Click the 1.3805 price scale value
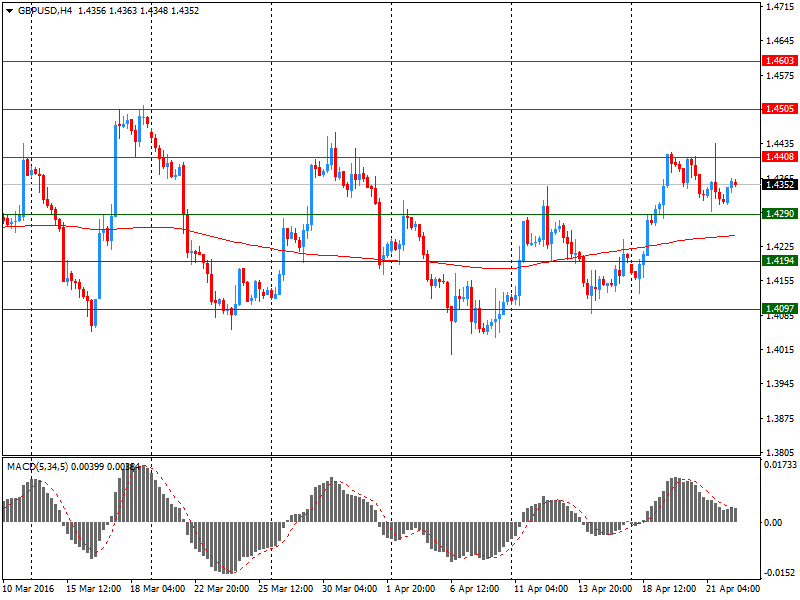Screen dimensions: 800x600 [x=780, y=452]
